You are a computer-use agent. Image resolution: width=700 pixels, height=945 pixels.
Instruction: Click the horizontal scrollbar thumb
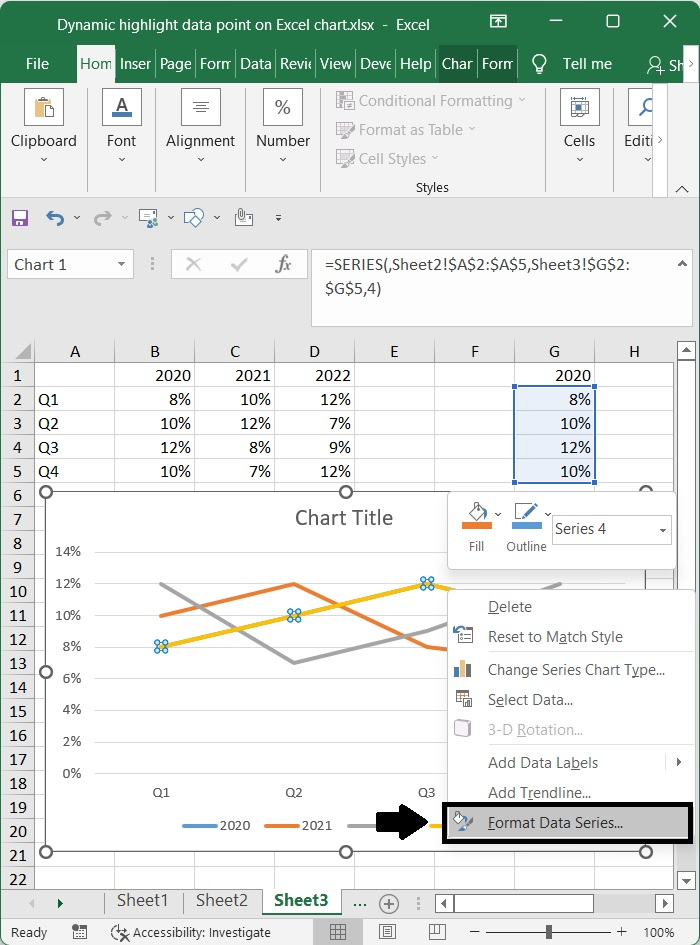click(x=523, y=903)
